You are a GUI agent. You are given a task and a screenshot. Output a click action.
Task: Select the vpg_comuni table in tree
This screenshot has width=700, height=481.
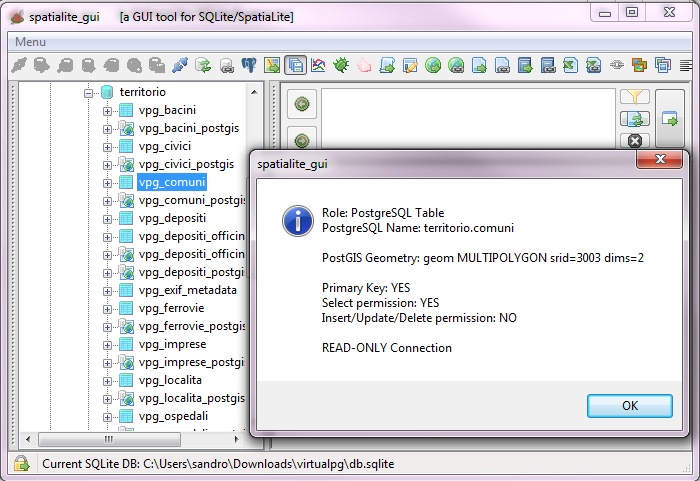coord(172,182)
